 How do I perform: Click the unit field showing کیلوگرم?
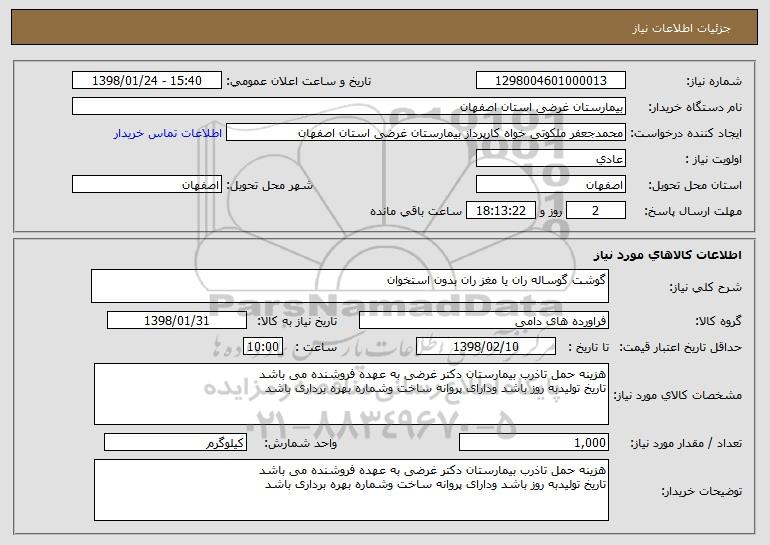tap(175, 442)
